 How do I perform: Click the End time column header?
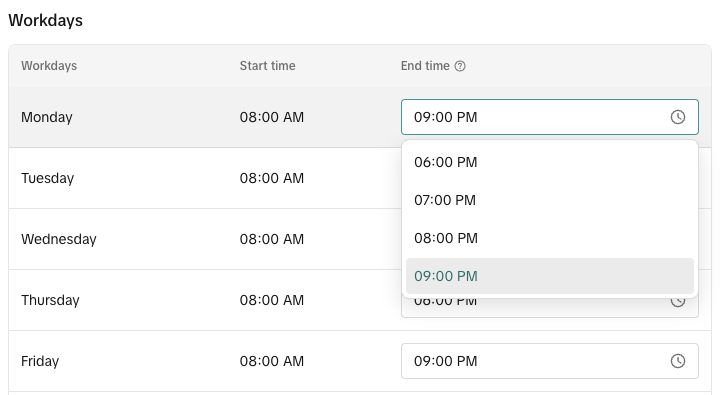click(x=425, y=66)
